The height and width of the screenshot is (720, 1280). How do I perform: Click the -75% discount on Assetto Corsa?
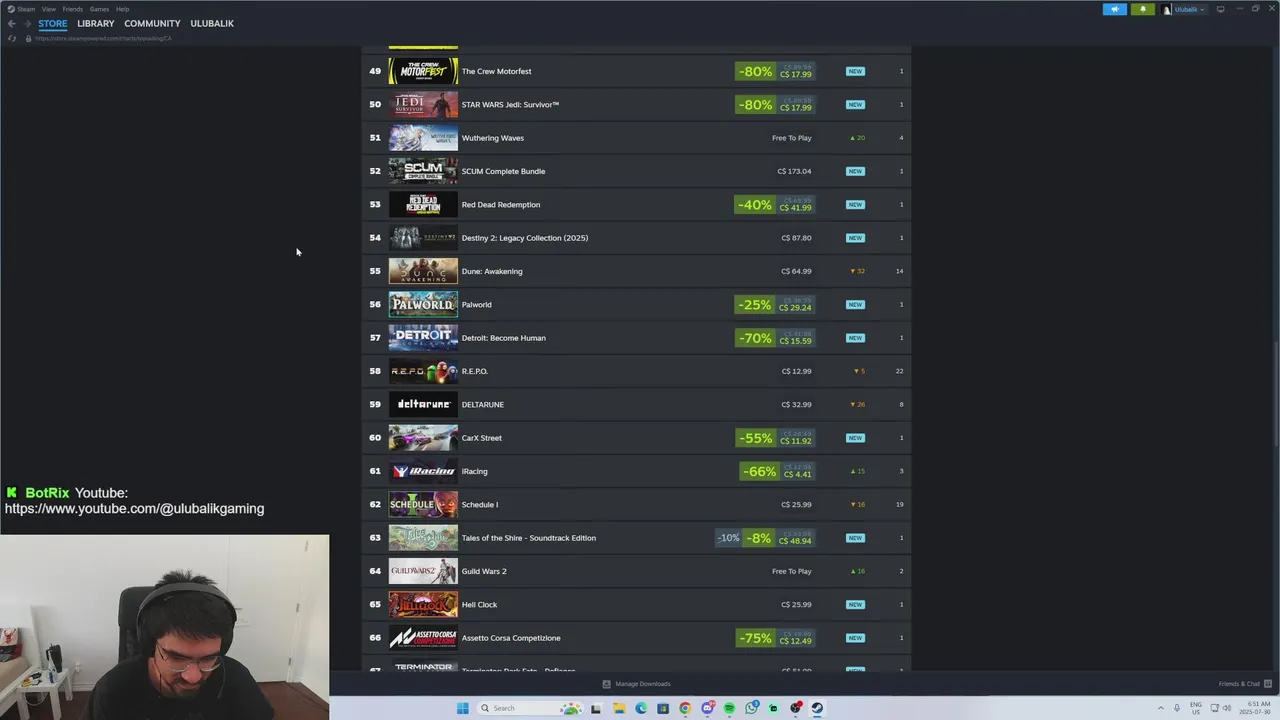(x=755, y=638)
